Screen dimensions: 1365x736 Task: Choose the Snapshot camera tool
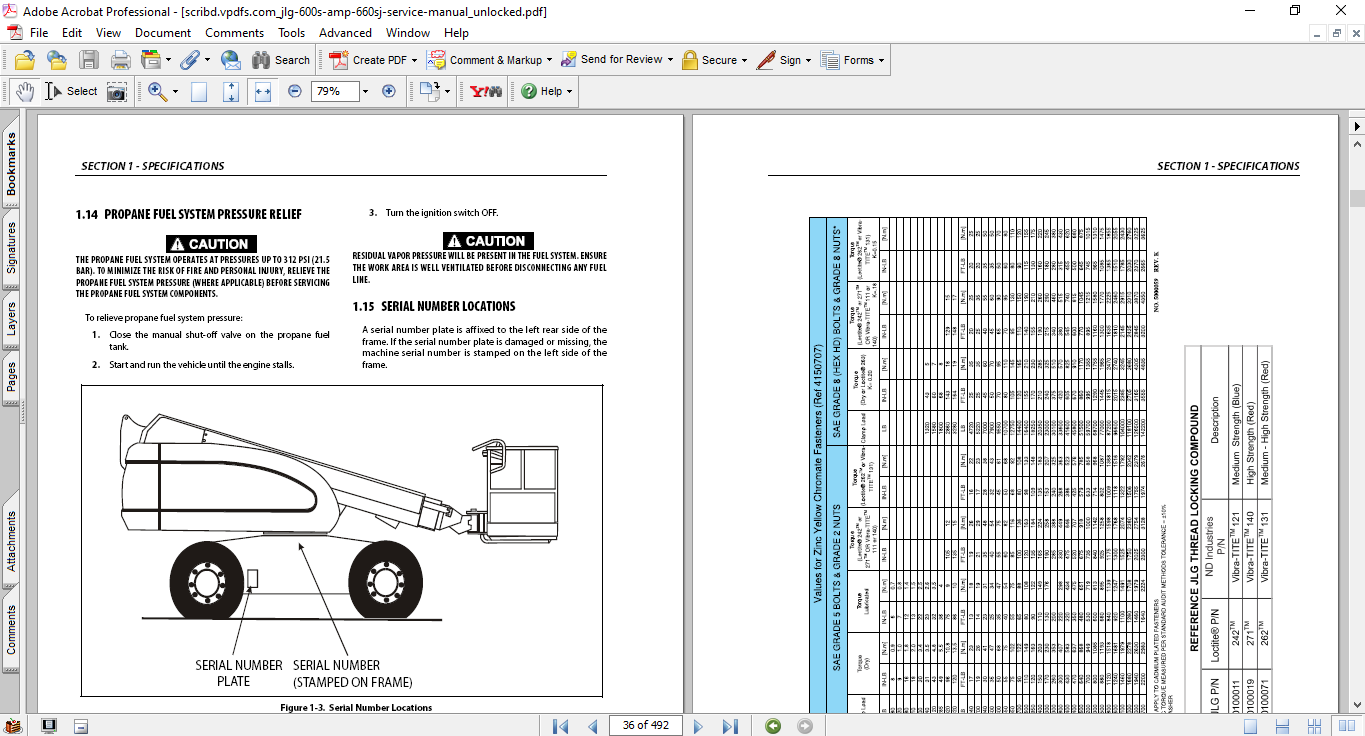(117, 91)
